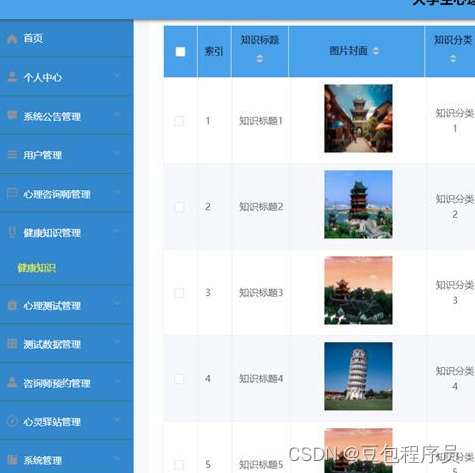Expand the 系统管理 chevron
Screen dimensions: 475x473
(x=117, y=459)
